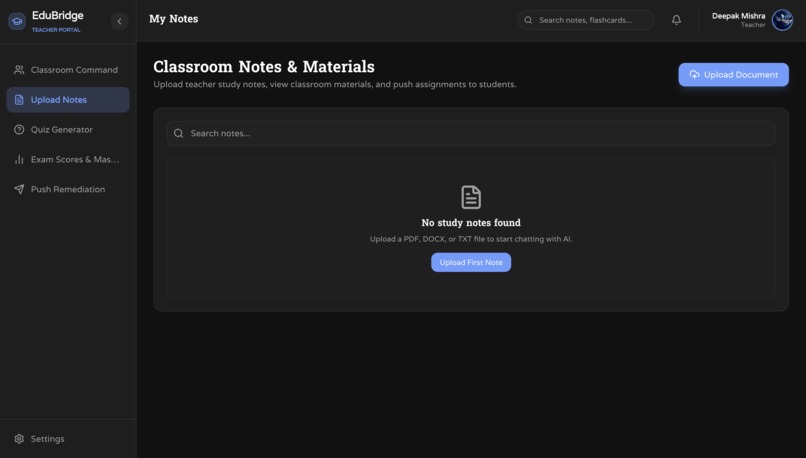The width and height of the screenshot is (806, 458).
Task: Click the TEACHER PORTAL label
Action: click(x=56, y=30)
